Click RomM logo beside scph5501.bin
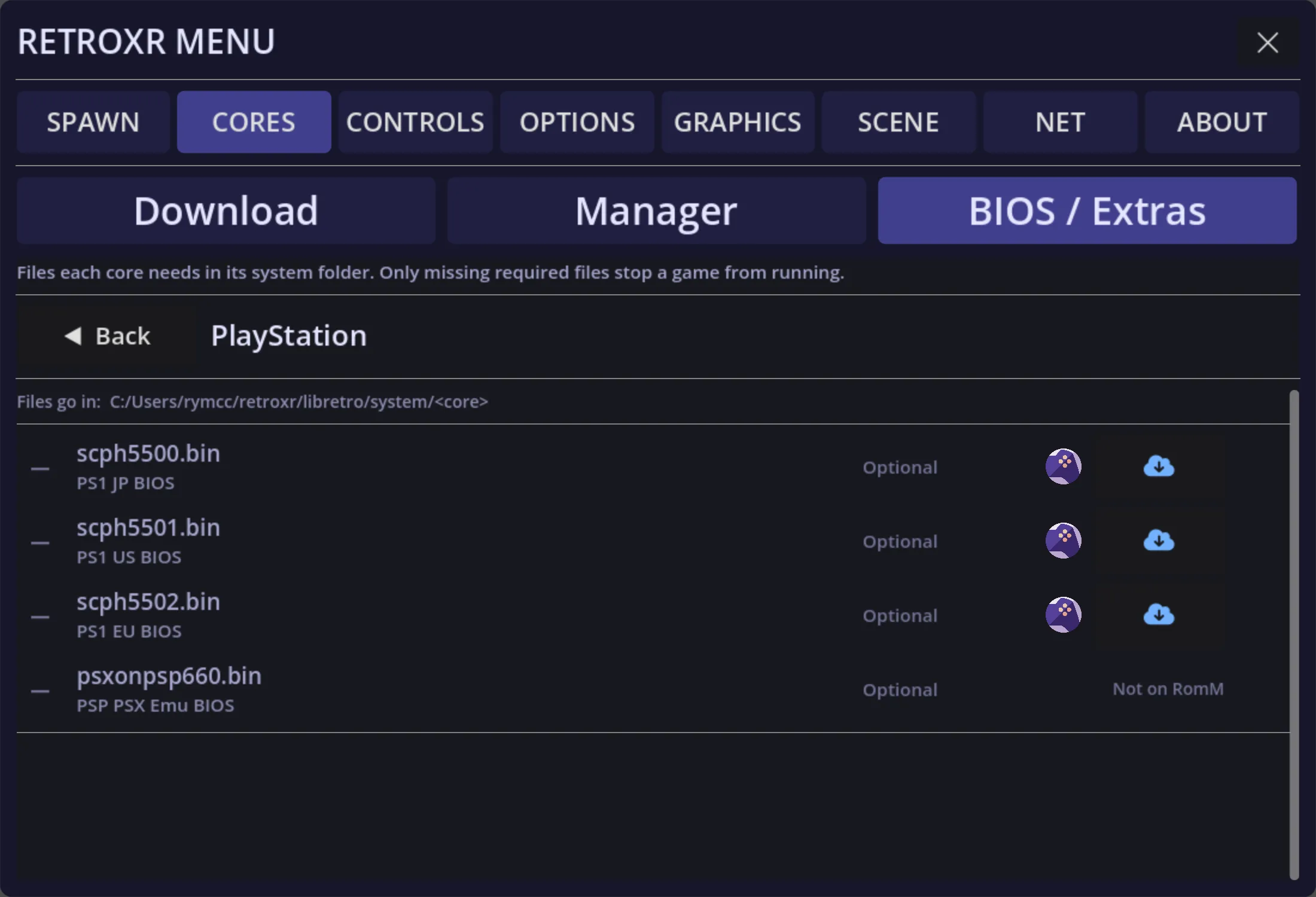The width and height of the screenshot is (1316, 897). (x=1063, y=541)
